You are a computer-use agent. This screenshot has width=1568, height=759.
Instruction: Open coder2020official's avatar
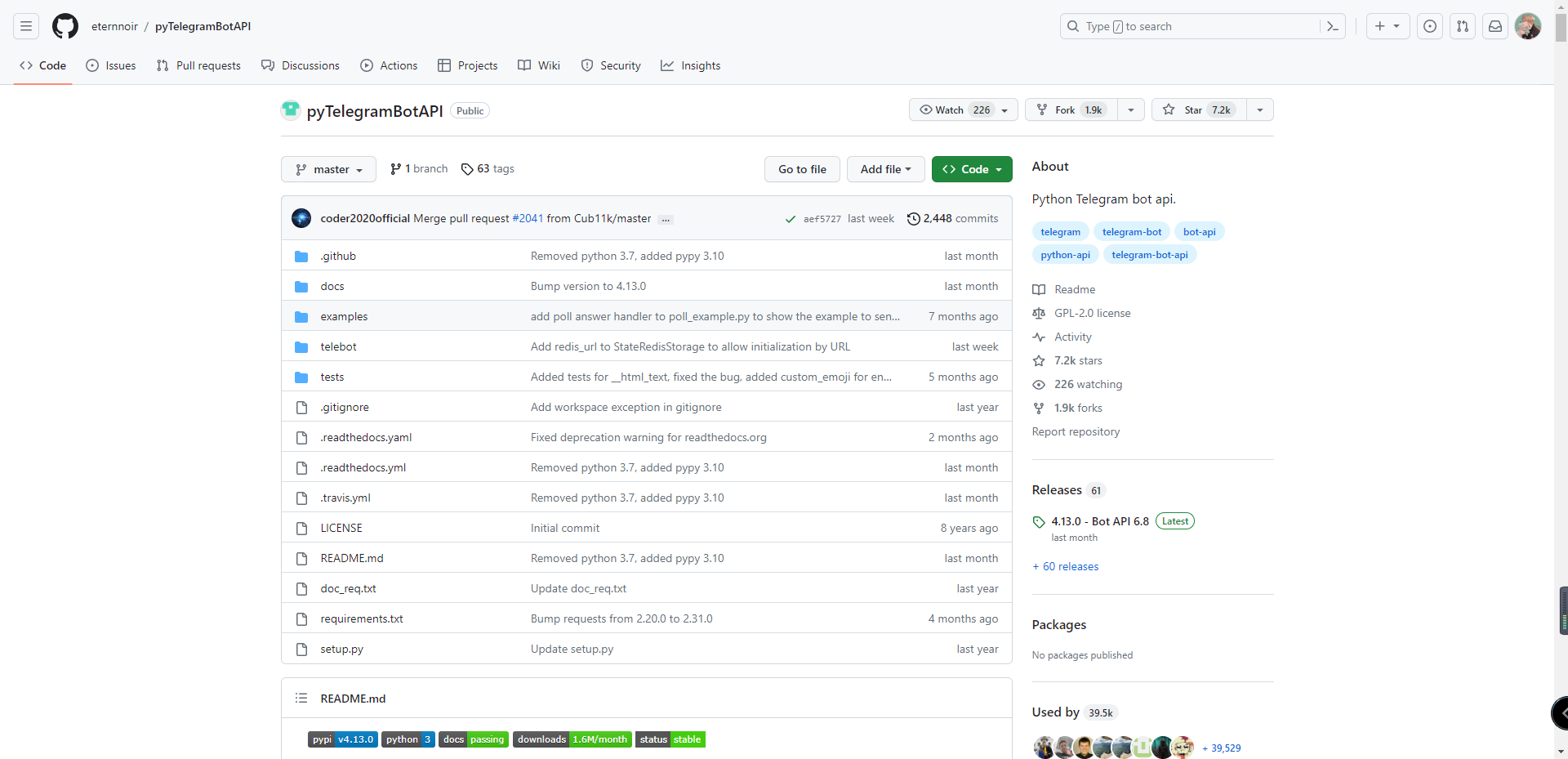pyautogui.click(x=301, y=218)
